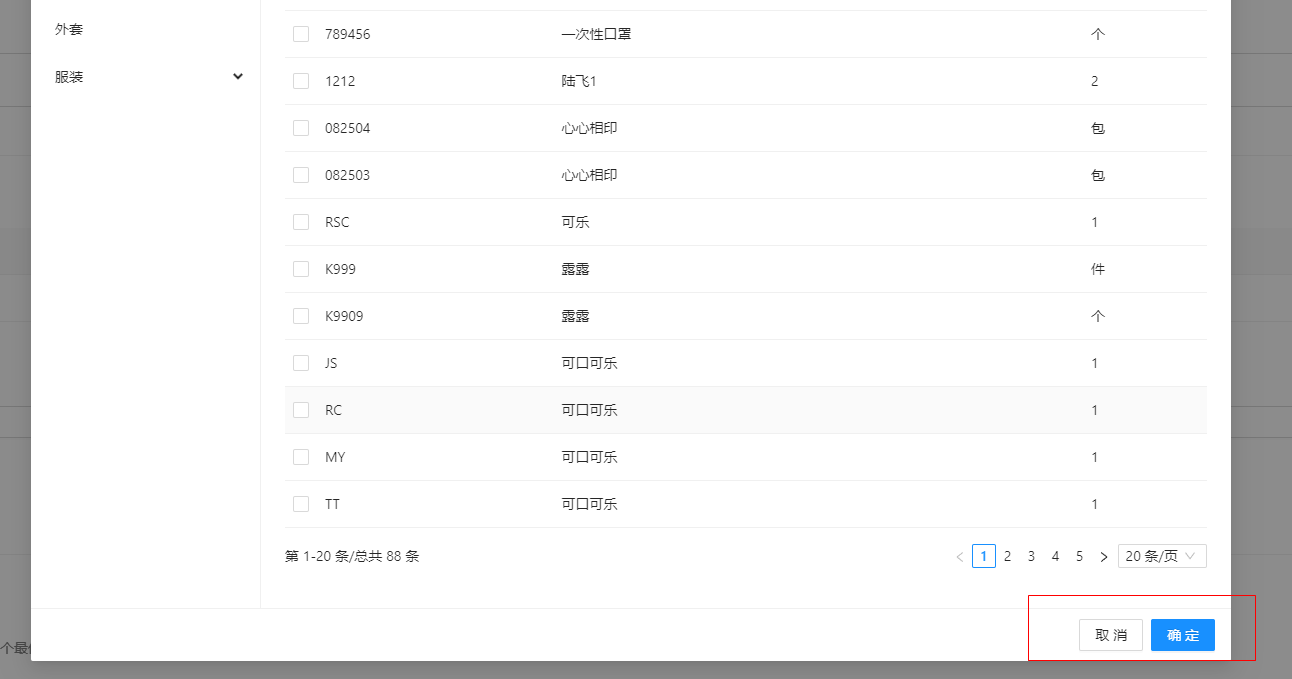Screen dimensions: 1292x679
Task: Select the RSC row checkbox
Action: (301, 222)
